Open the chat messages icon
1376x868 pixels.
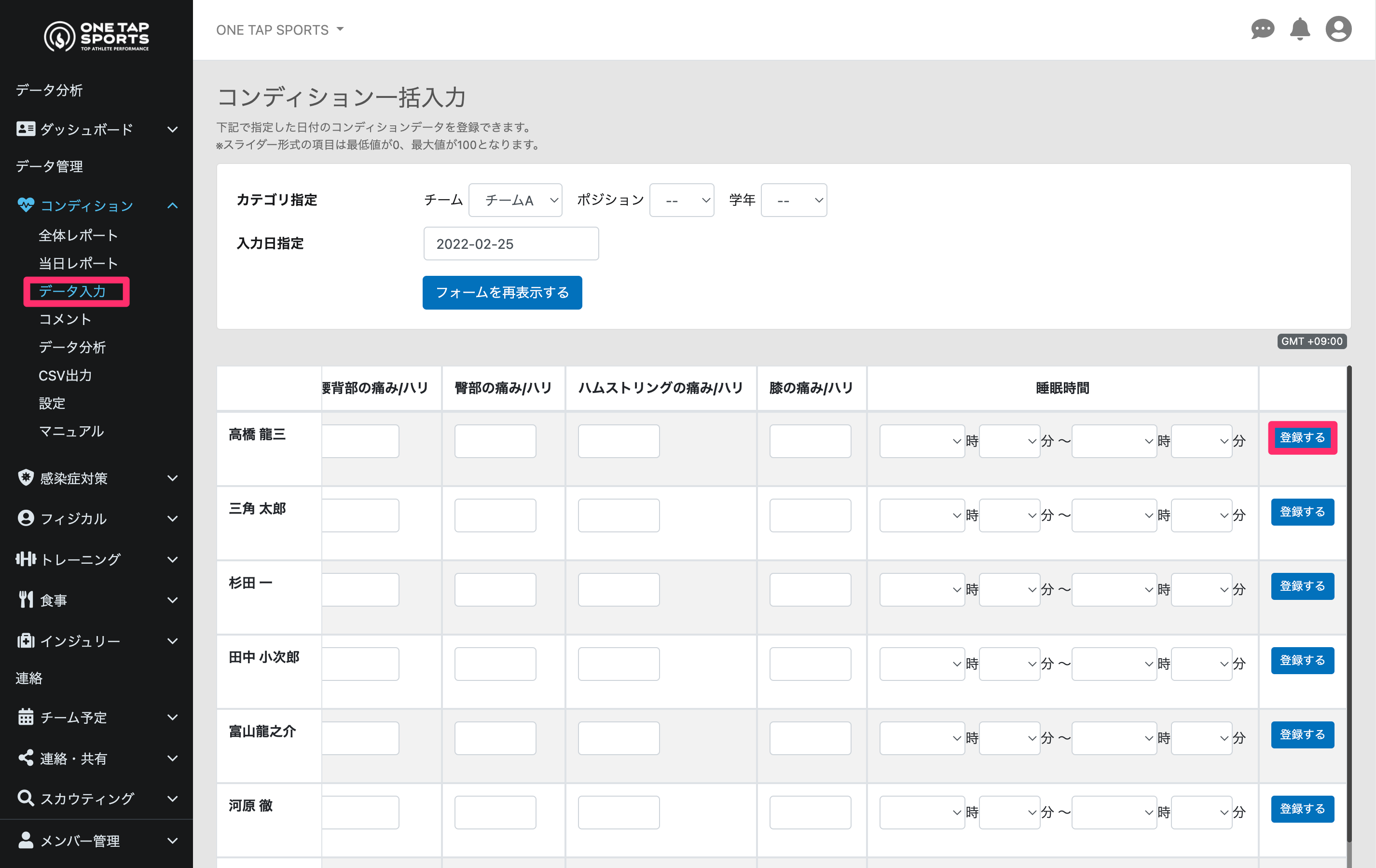coord(1262,29)
